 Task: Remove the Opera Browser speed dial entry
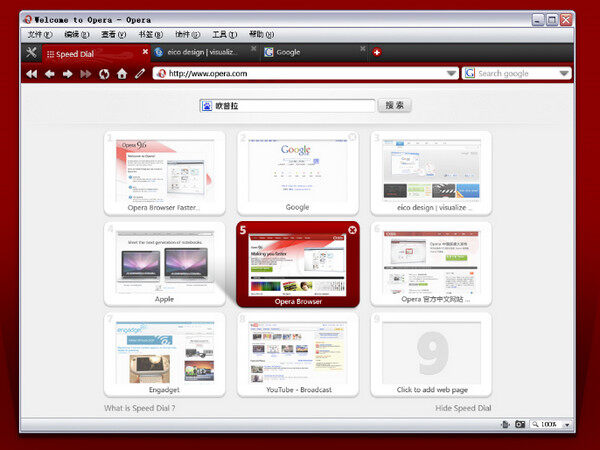click(352, 230)
